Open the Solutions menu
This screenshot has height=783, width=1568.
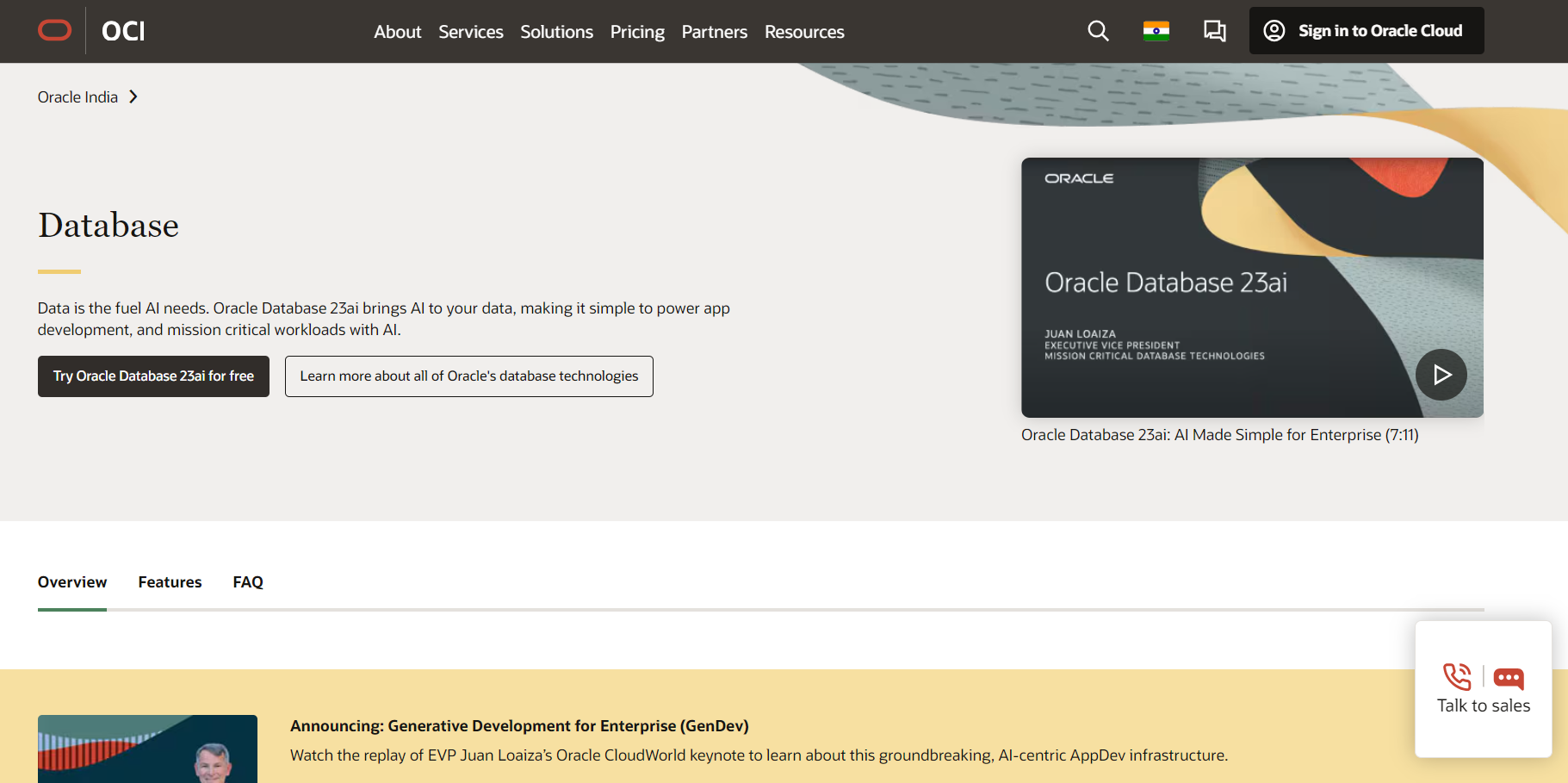tap(556, 32)
